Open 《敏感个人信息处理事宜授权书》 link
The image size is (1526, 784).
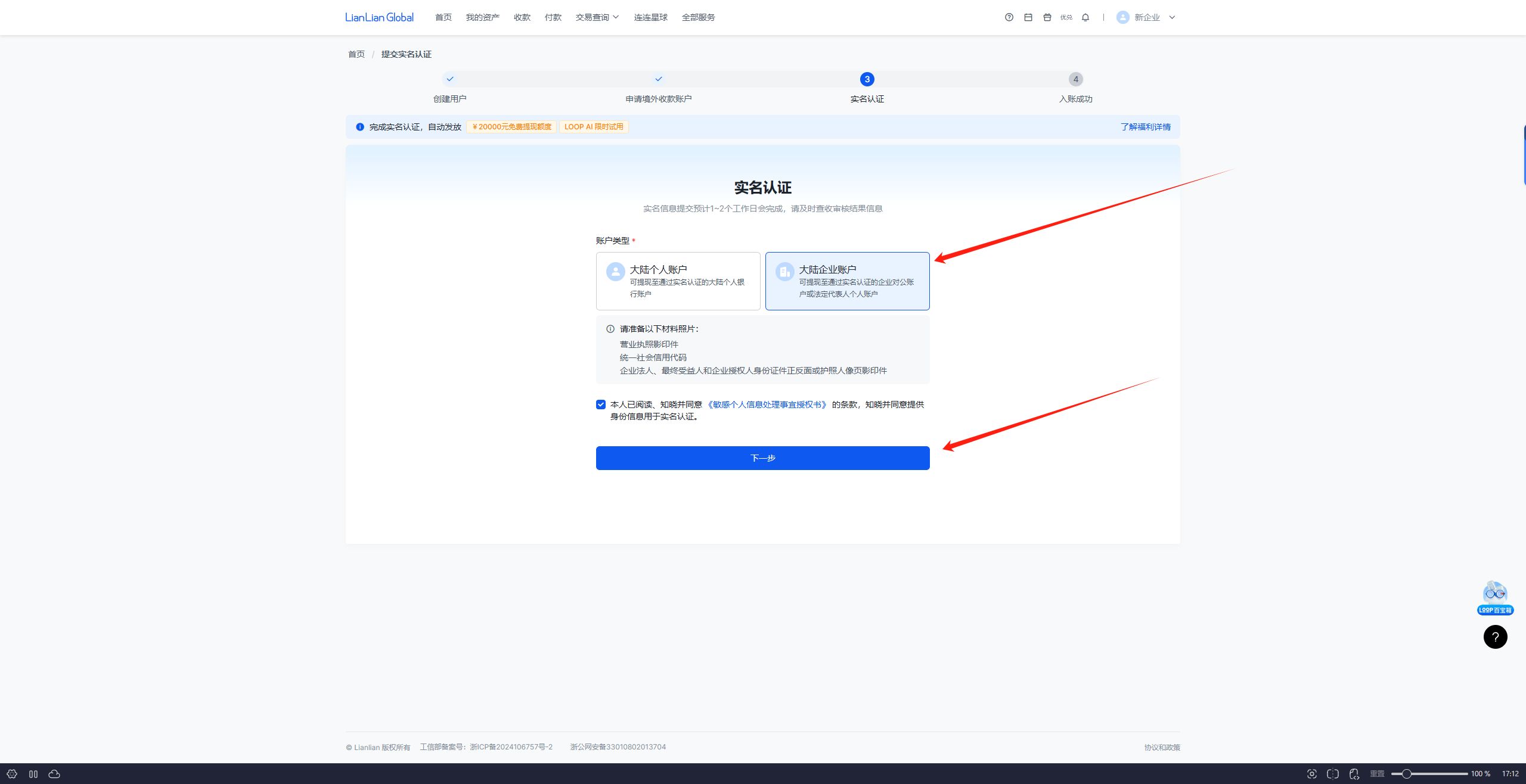(767, 405)
